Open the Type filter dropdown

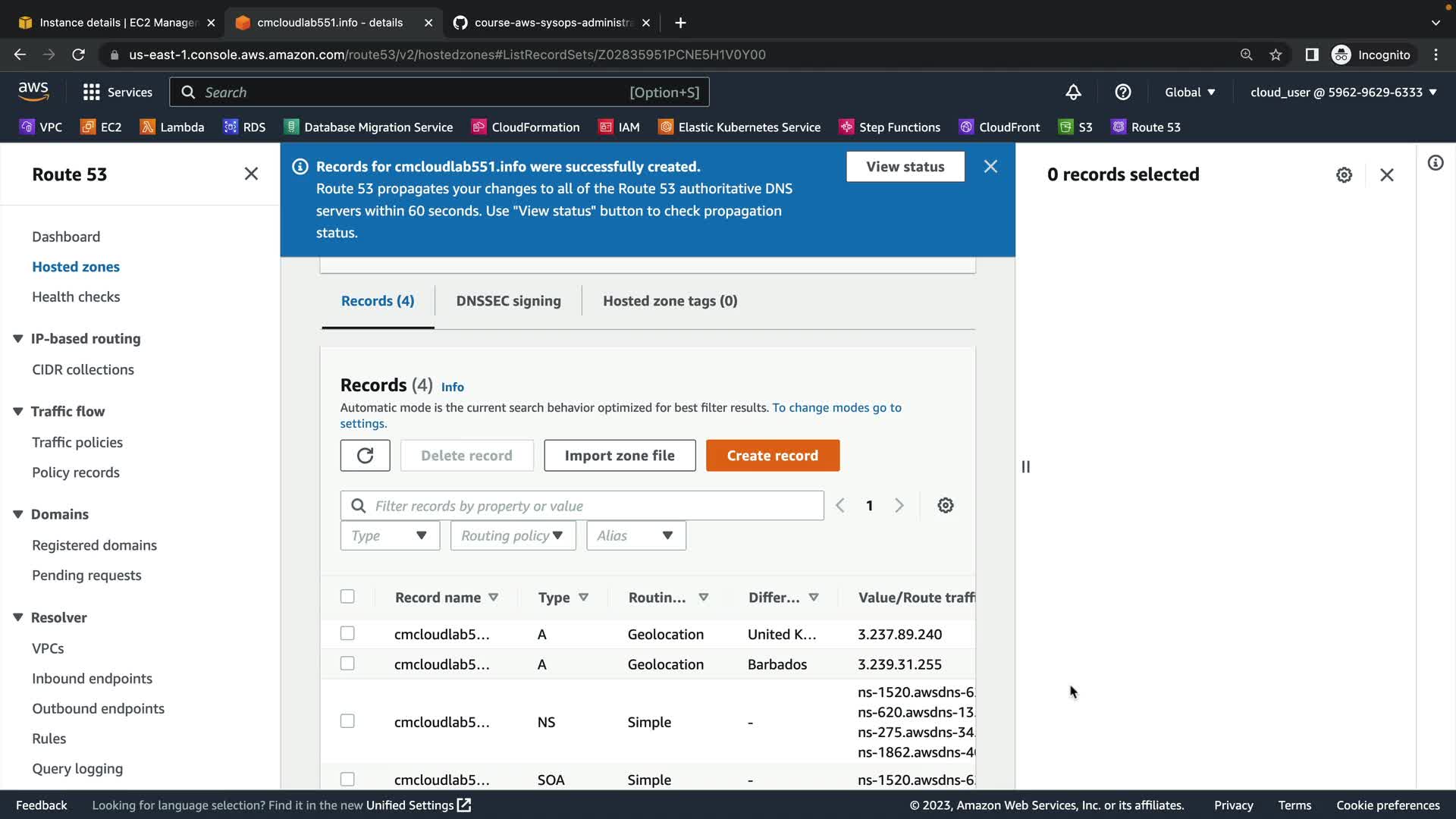pos(390,536)
